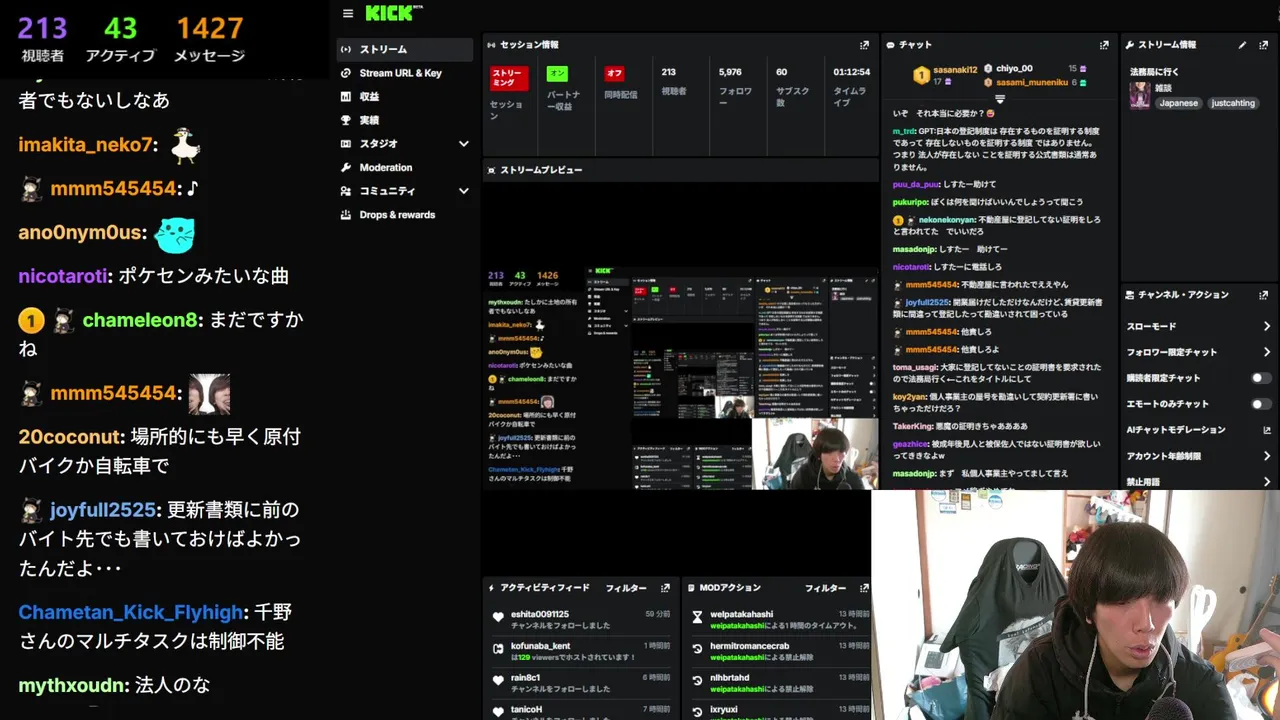The width and height of the screenshot is (1280, 720).
Task: Edit stream info with pencil icon
Action: click(x=1243, y=45)
